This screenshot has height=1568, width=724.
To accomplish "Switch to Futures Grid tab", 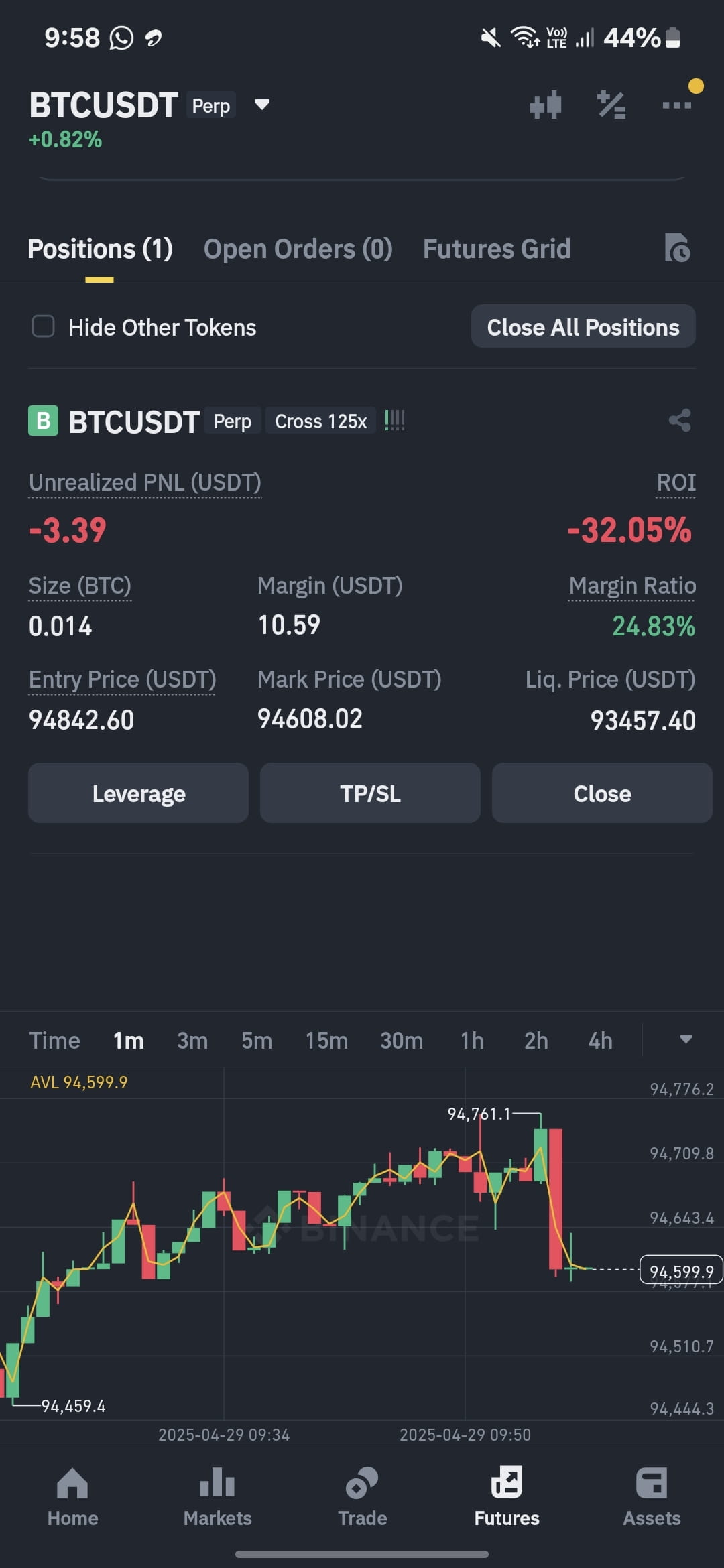I will [x=497, y=249].
